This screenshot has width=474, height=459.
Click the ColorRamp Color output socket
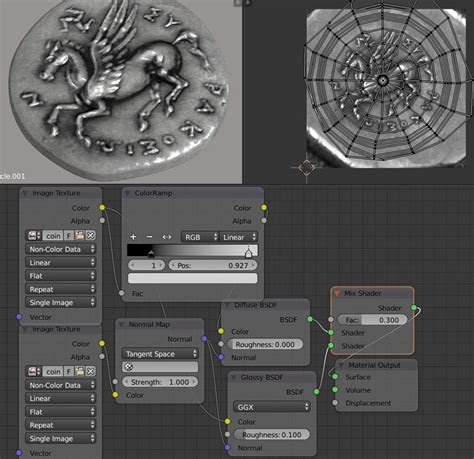(x=264, y=207)
